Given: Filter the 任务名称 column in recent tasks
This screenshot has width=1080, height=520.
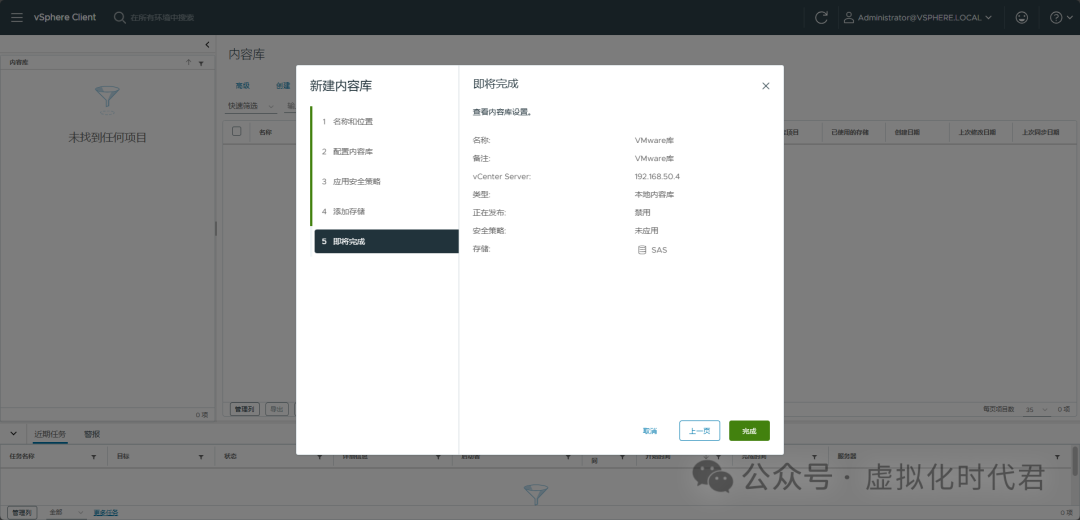Looking at the screenshot, I should click(x=94, y=457).
